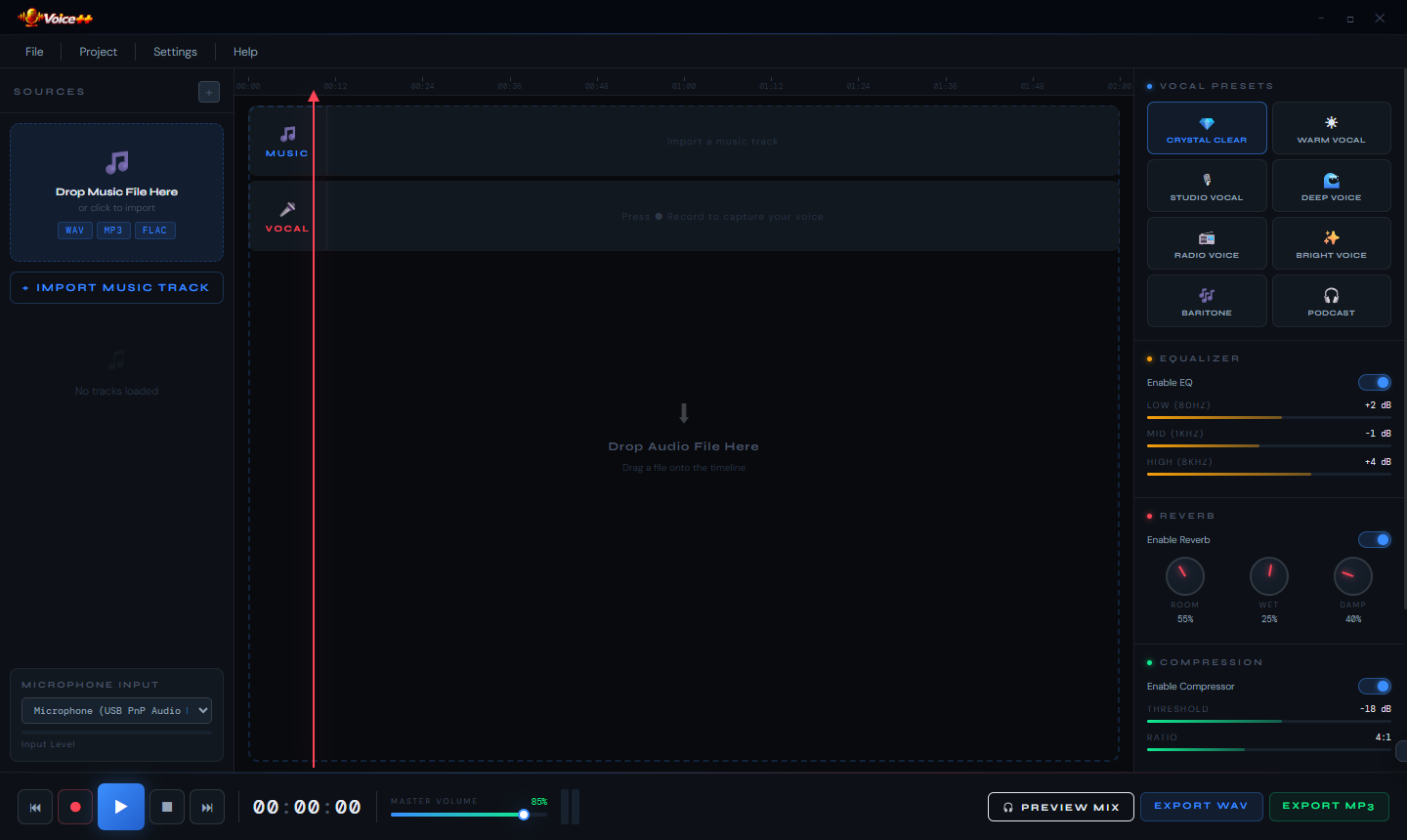
Task: Apply the Radio Voice preset
Action: point(1207,243)
